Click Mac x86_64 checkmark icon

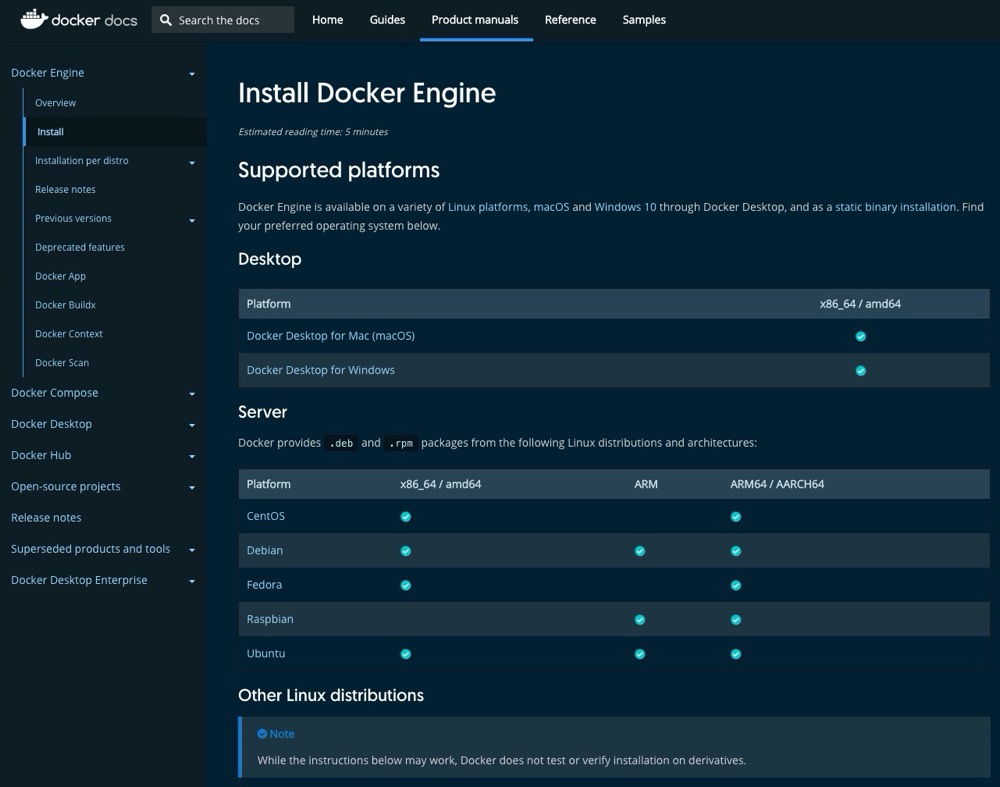click(860, 336)
